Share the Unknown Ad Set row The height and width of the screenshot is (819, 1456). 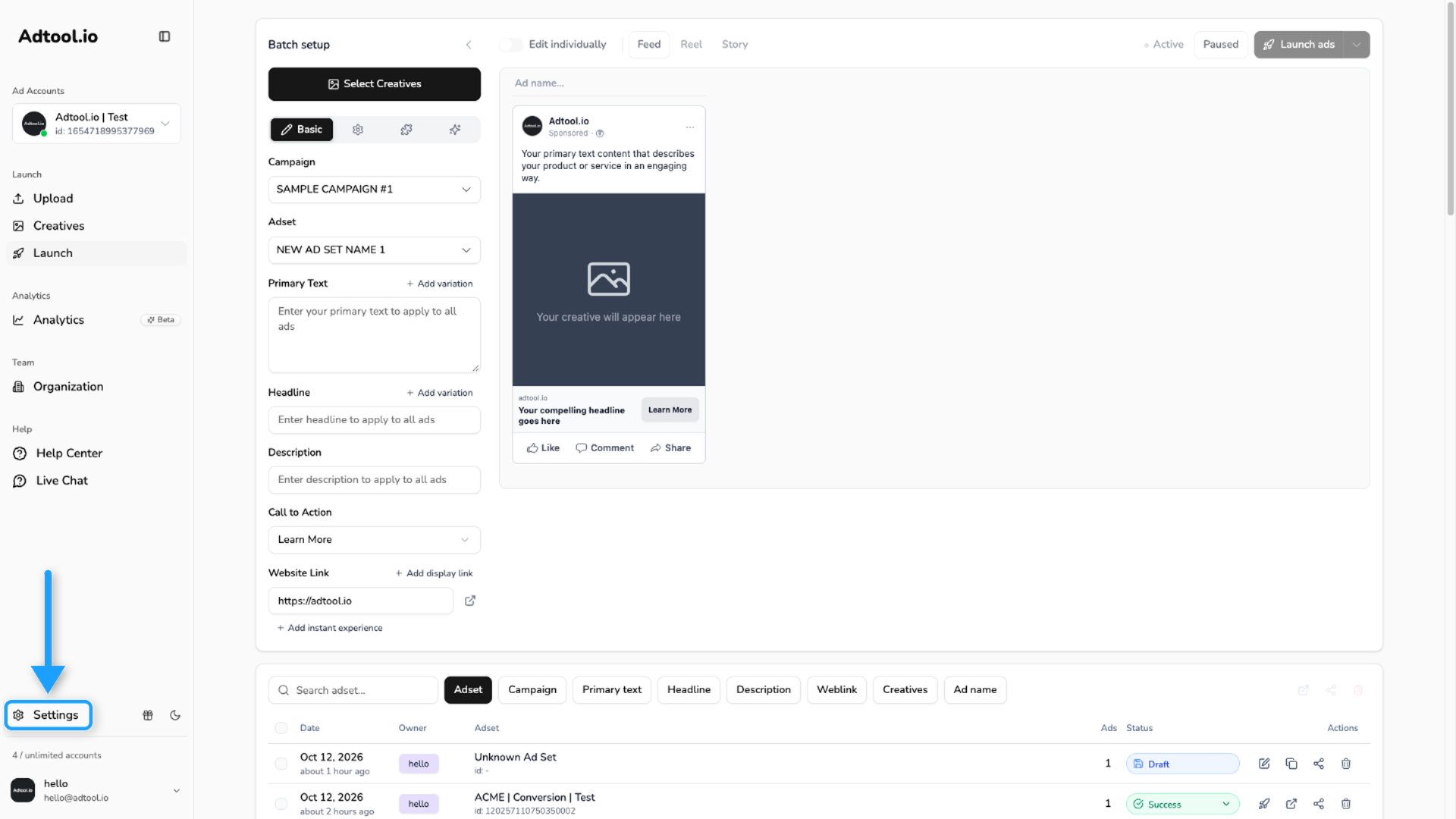pyautogui.click(x=1319, y=764)
